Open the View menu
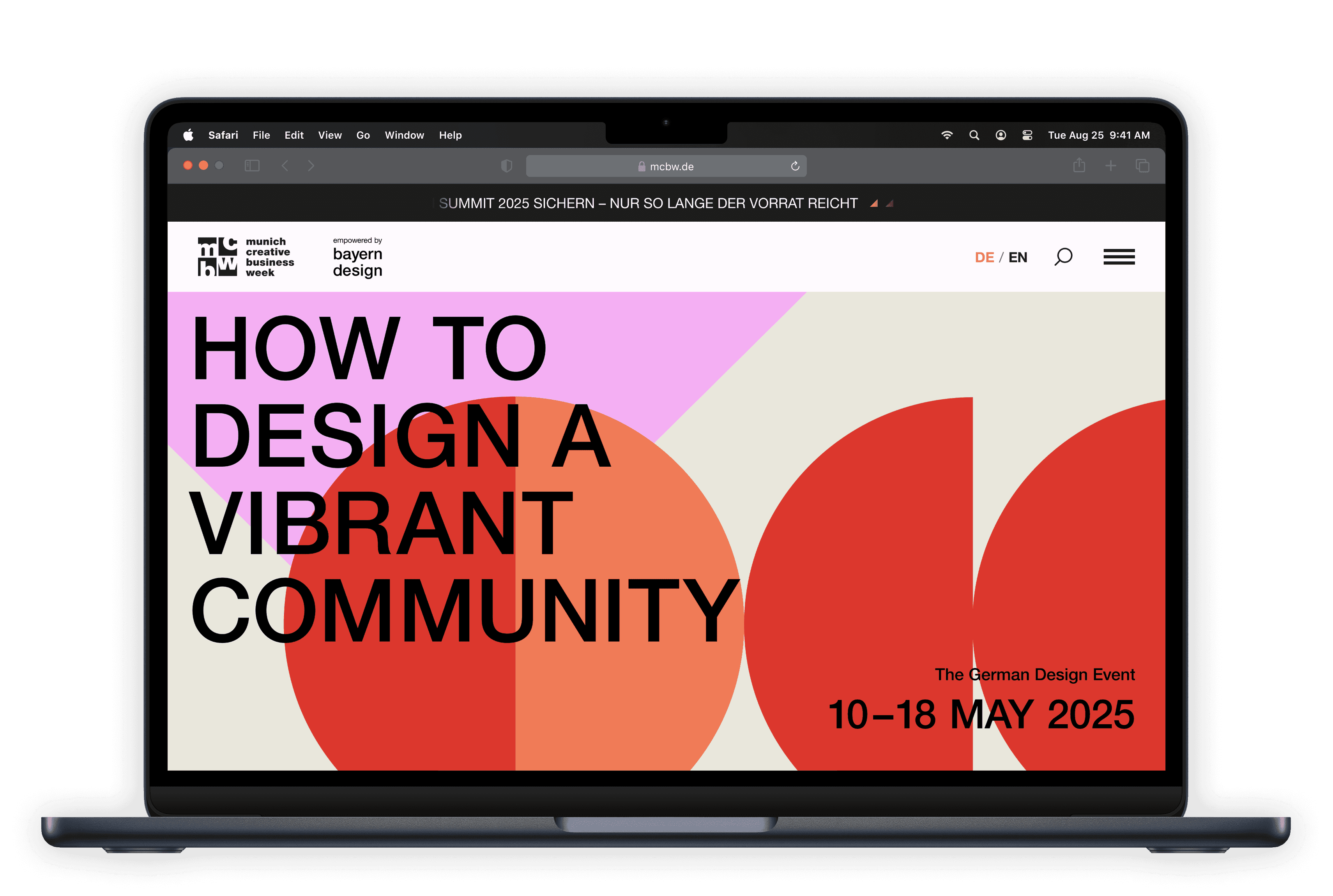The height and width of the screenshot is (896, 1333). [x=330, y=136]
